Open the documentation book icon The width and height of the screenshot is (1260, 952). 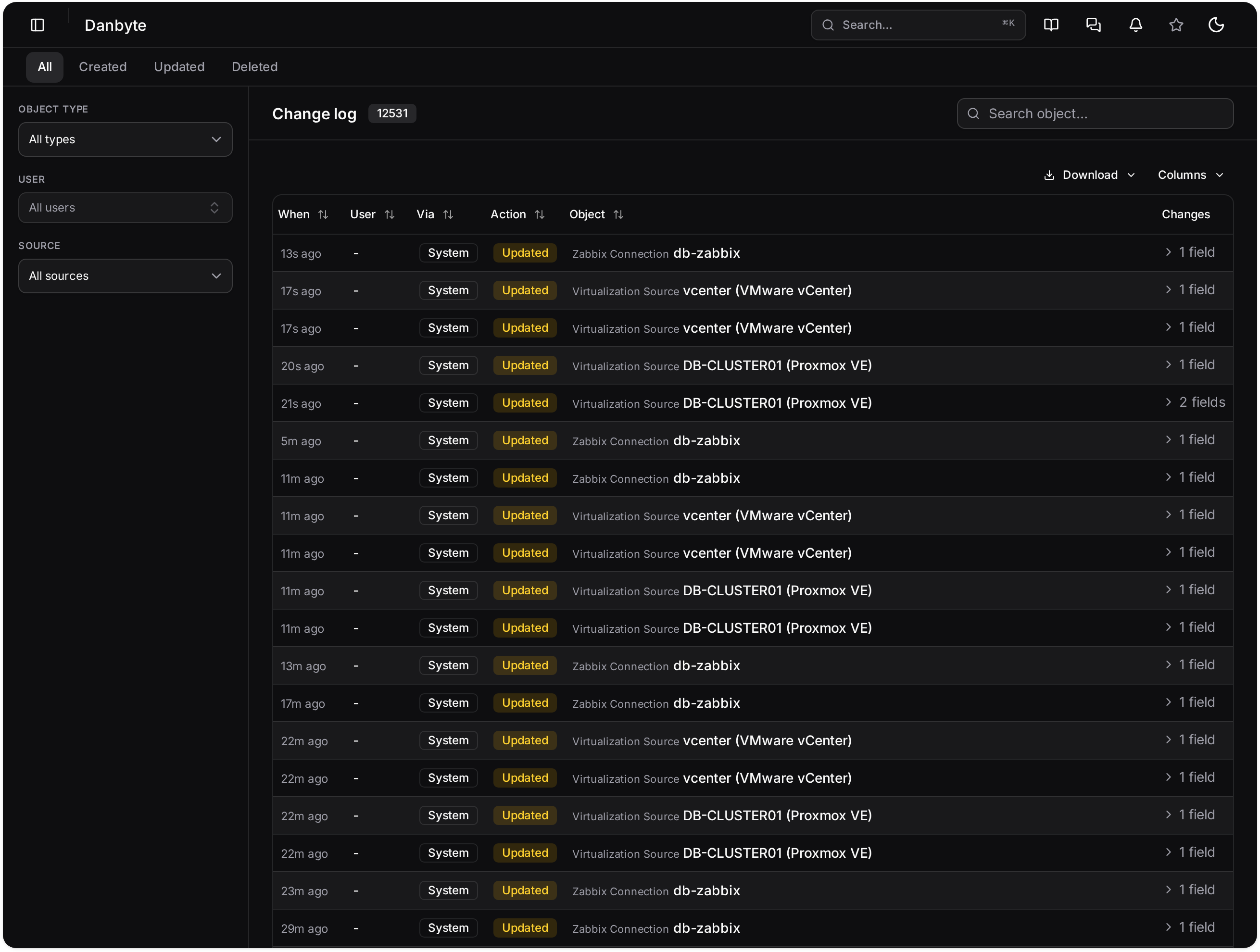tap(1051, 25)
